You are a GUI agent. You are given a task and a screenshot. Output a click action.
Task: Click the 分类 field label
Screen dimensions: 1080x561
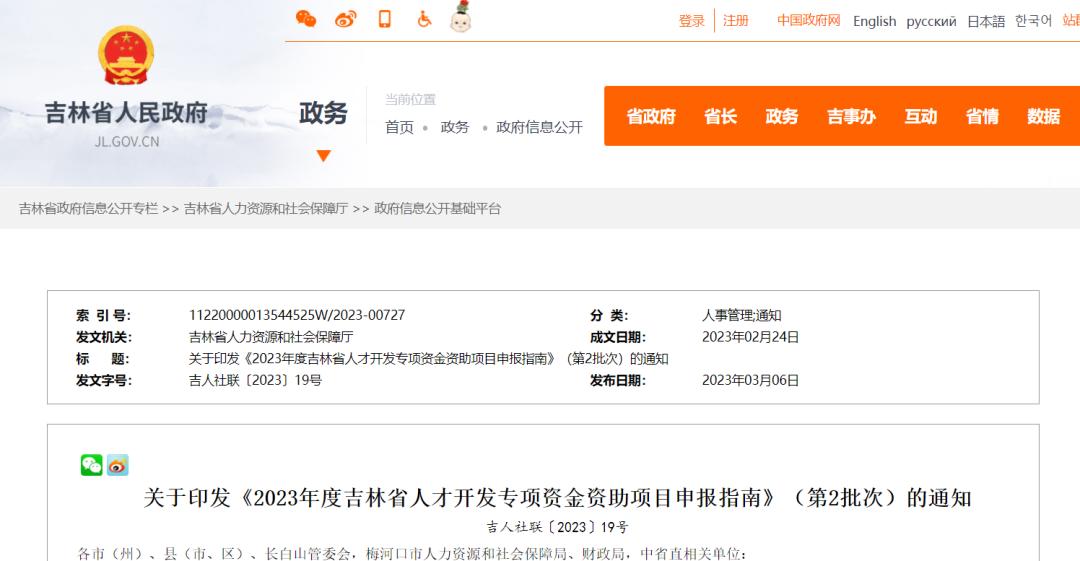coord(609,316)
